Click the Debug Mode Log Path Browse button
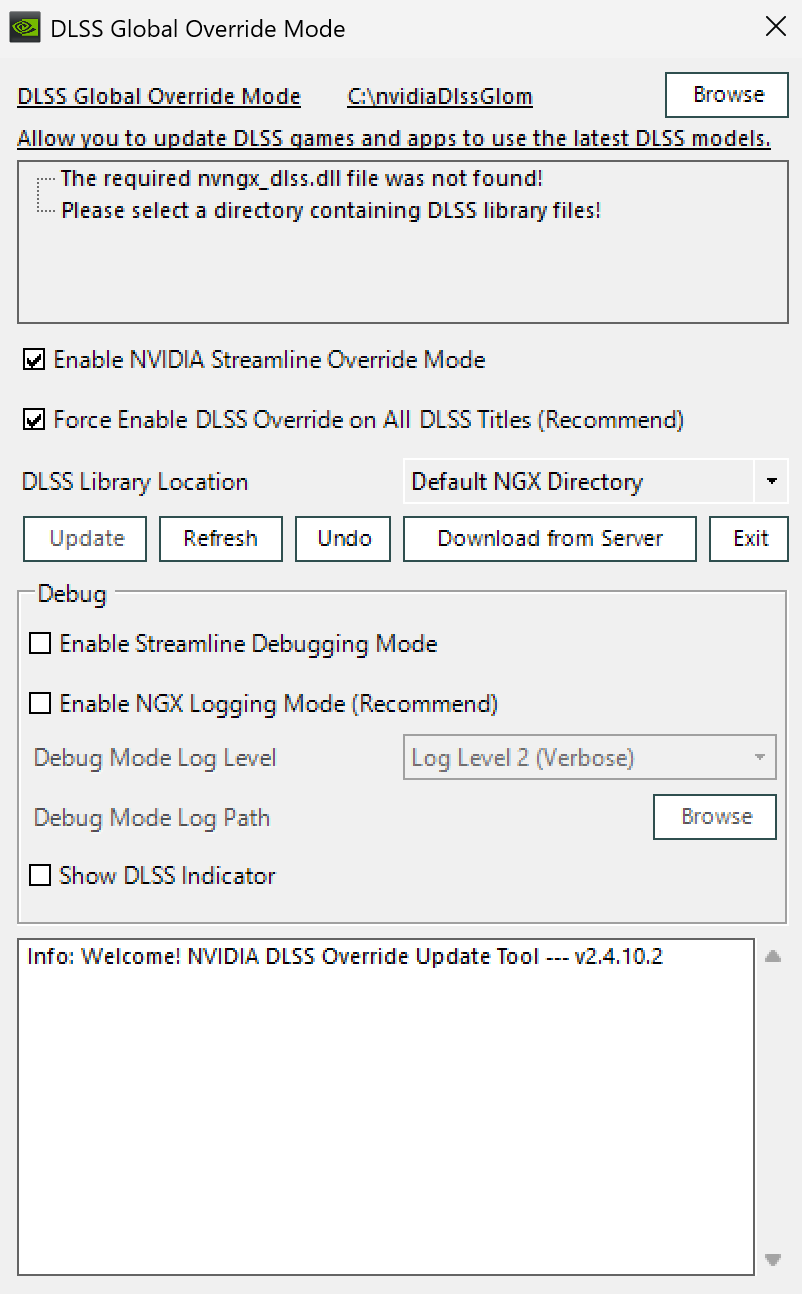Image resolution: width=802 pixels, height=1294 pixels. (716, 817)
